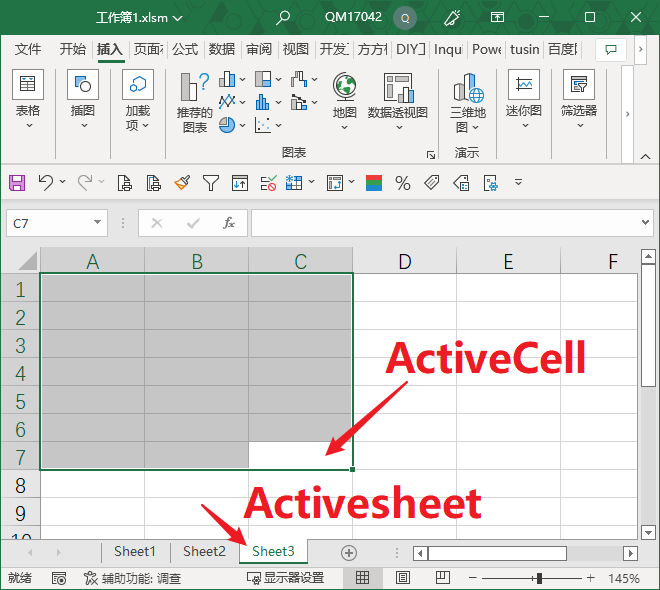
Task: Expand the formula bar chevron
Action: (x=645, y=222)
